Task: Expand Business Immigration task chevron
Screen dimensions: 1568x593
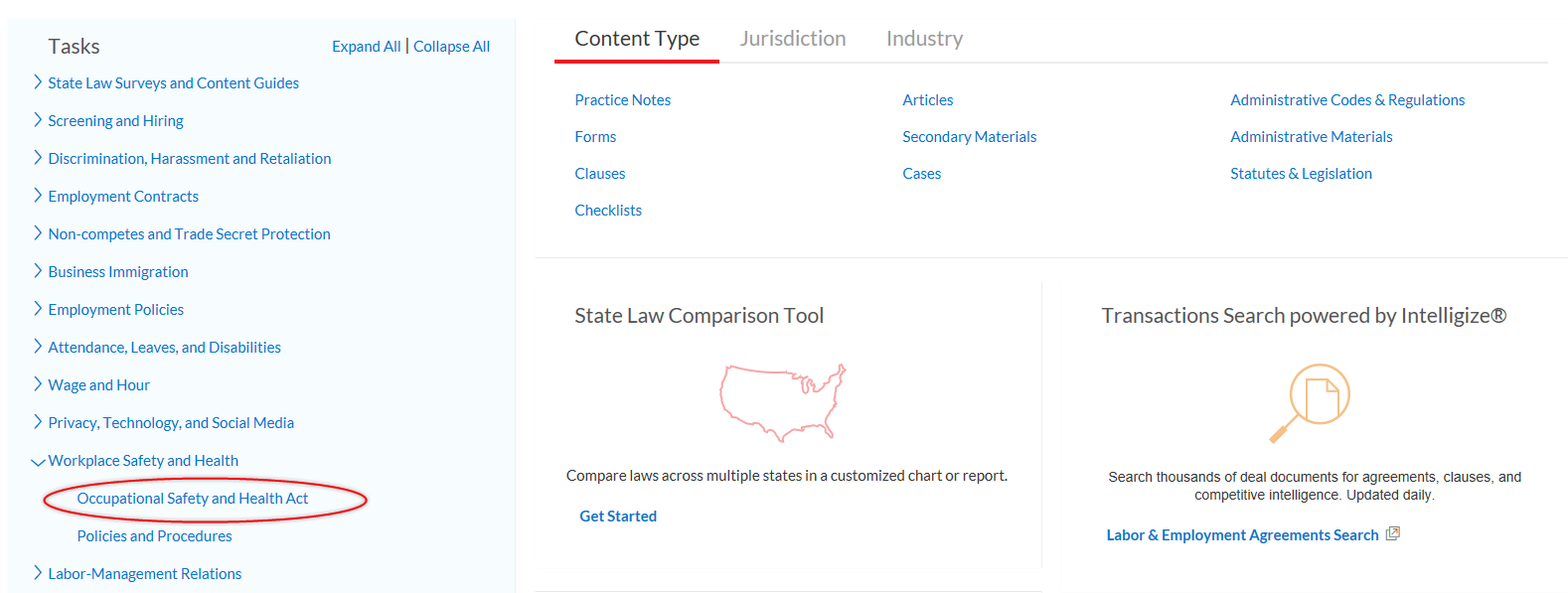Action: [38, 271]
